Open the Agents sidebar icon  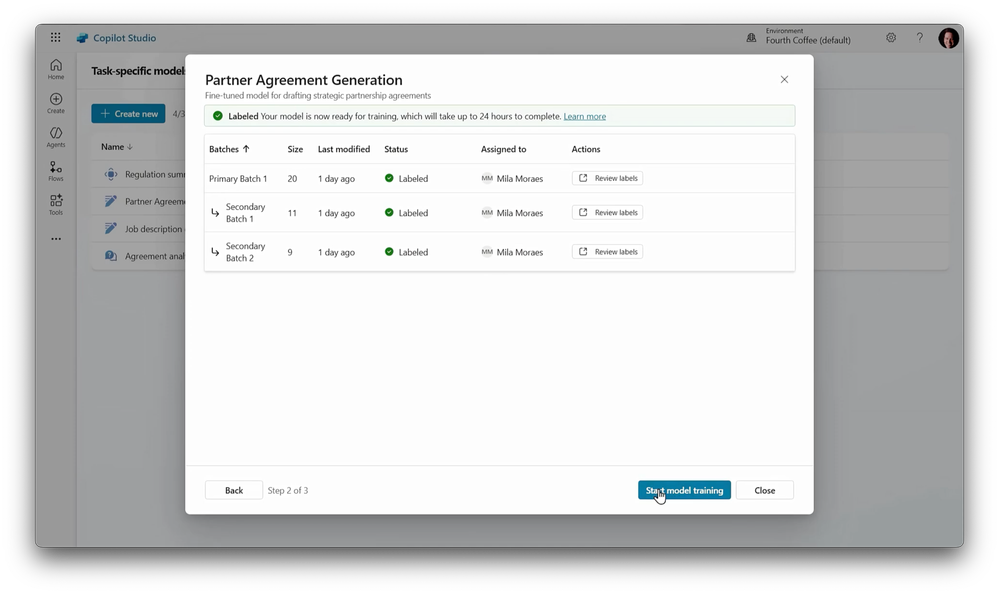click(56, 137)
